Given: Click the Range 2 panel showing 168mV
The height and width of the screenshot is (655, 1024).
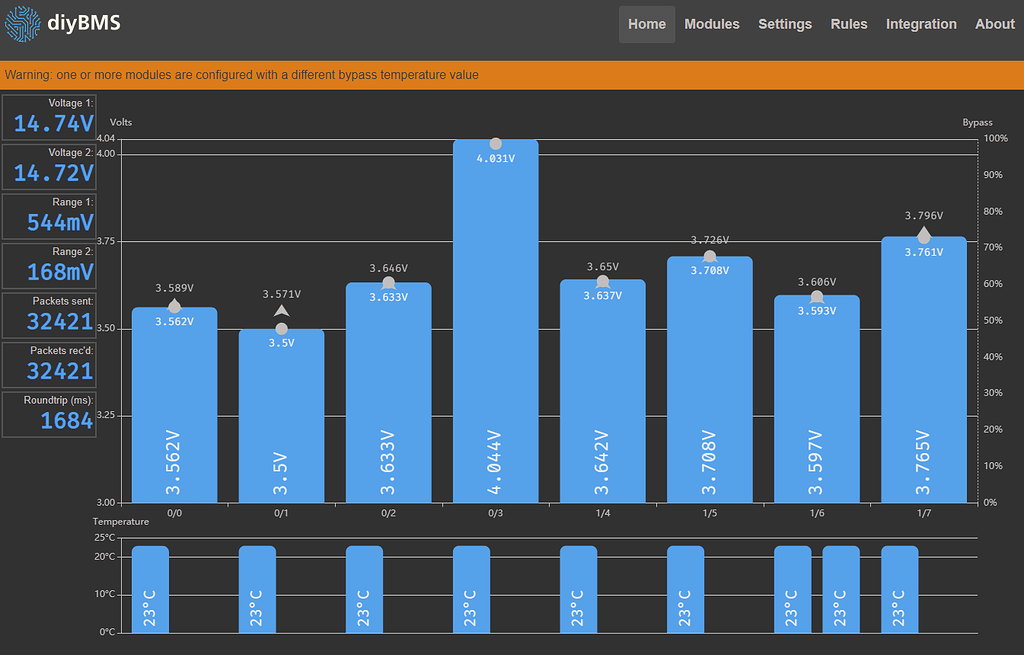Looking at the screenshot, I should pyautogui.click(x=48, y=265).
